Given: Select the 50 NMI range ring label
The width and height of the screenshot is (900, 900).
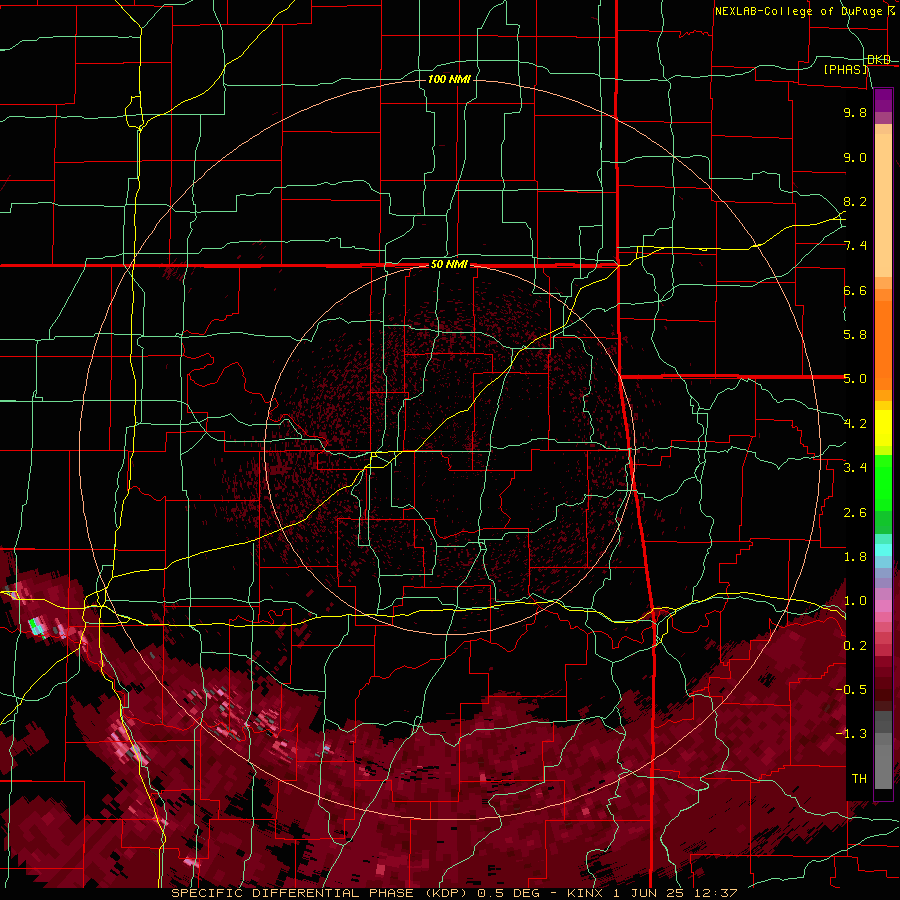Looking at the screenshot, I should 449,265.
